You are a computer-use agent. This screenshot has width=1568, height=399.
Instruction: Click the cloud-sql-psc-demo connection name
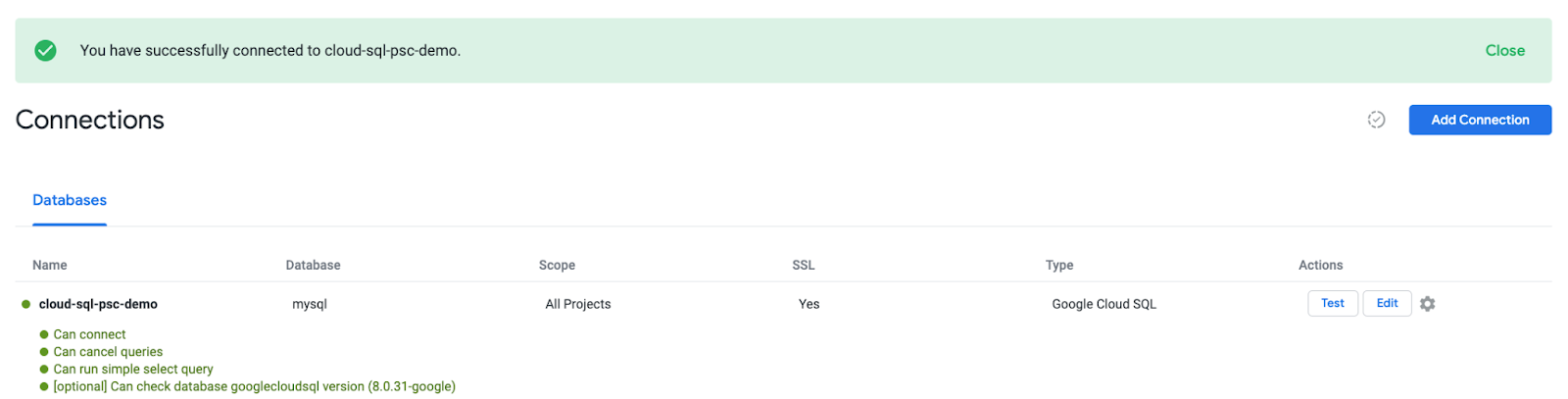[x=98, y=304]
